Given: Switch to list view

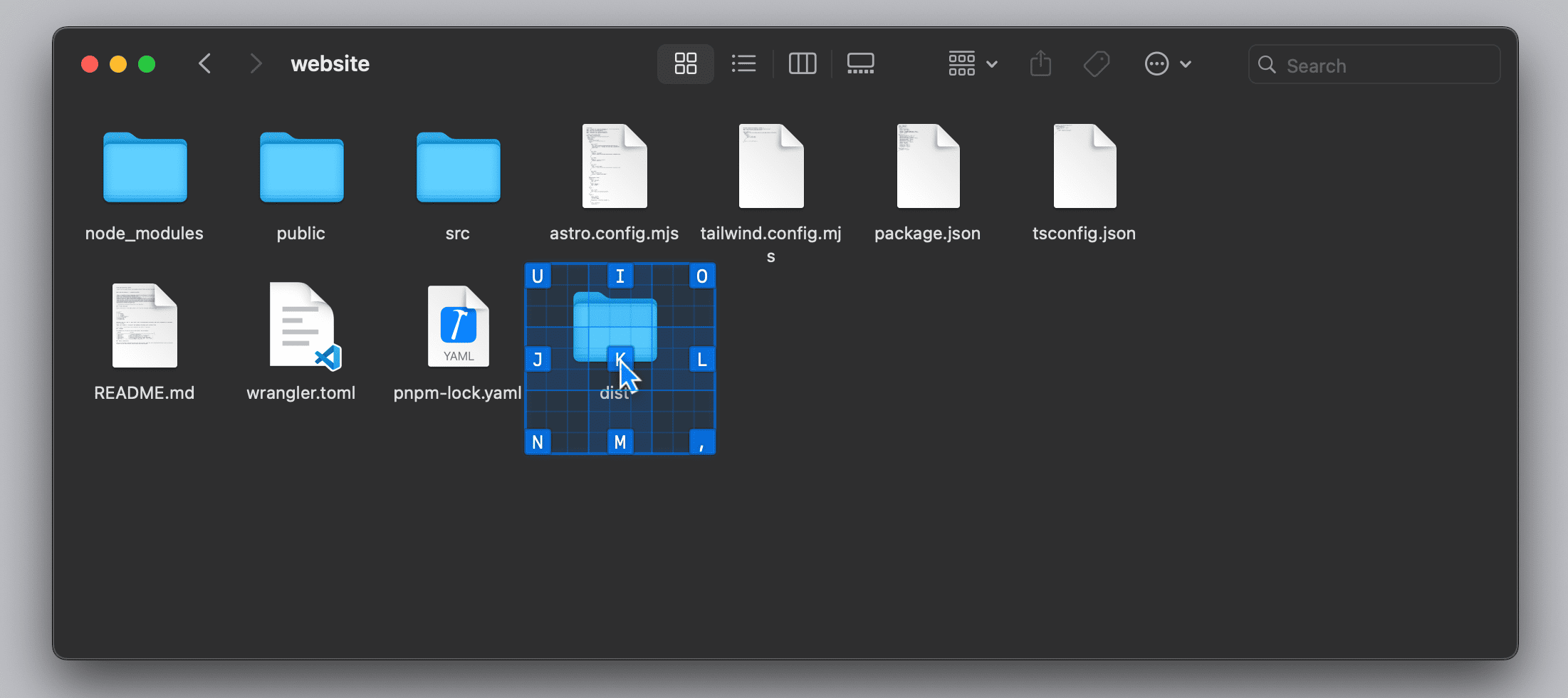Looking at the screenshot, I should [743, 63].
